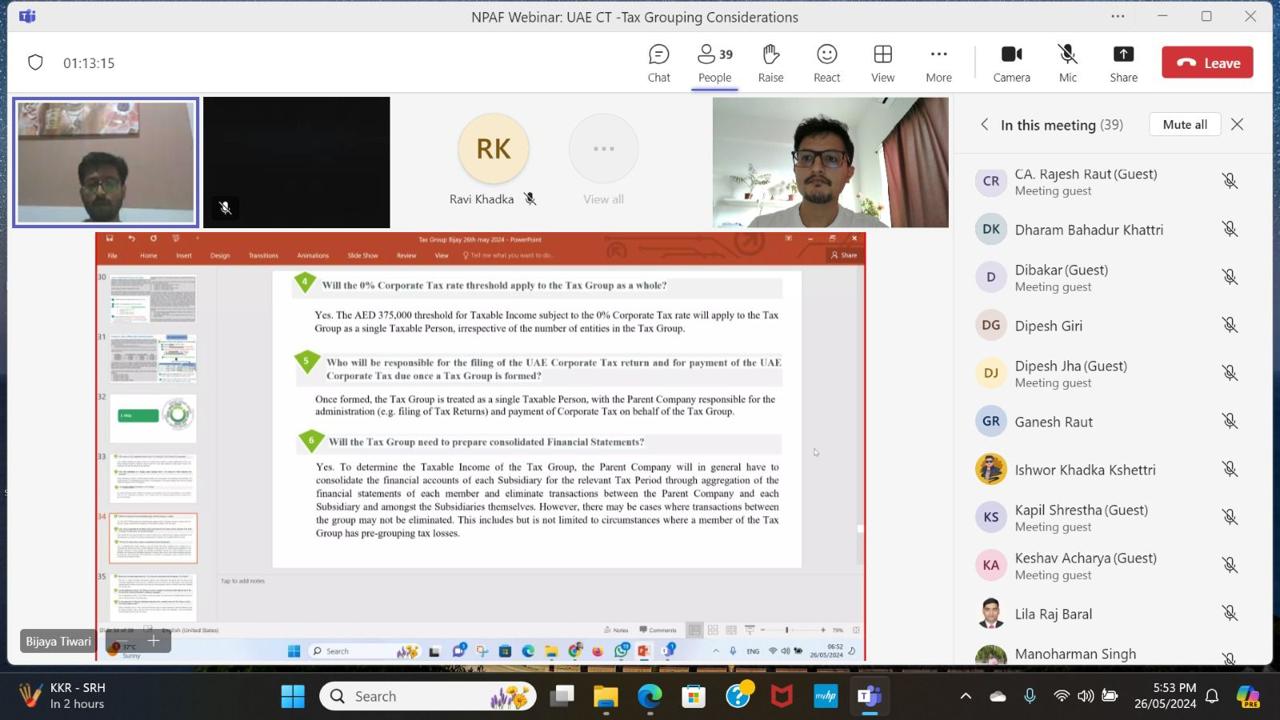This screenshot has width=1280, height=720.
Task: Raise your hand in the meeting
Action: (770, 62)
